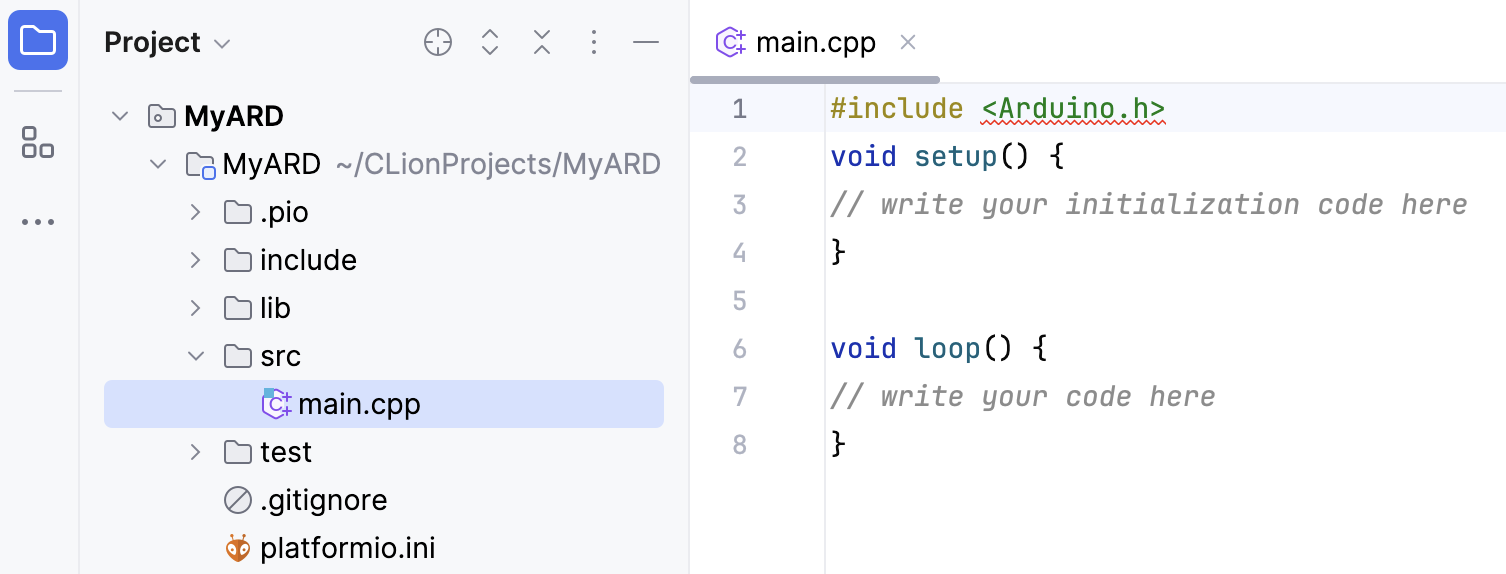The image size is (1506, 574).
Task: Click line number 5 in gutter
Action: [x=739, y=300]
